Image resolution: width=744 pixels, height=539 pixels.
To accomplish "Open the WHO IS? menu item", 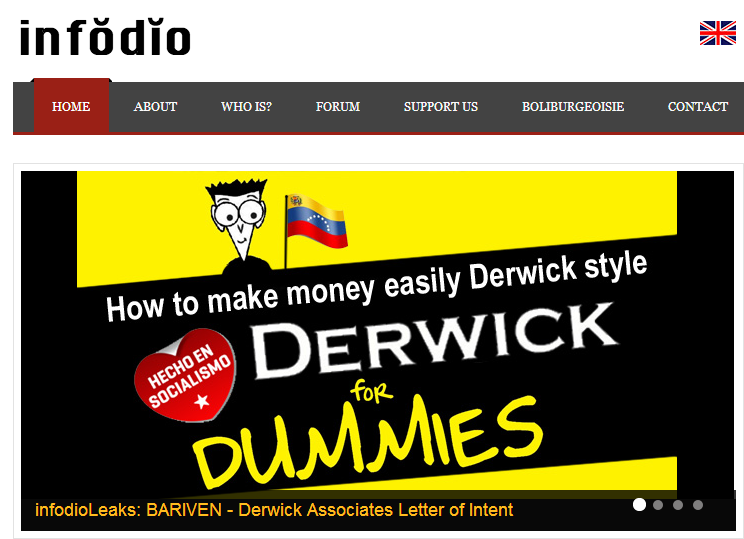I will coord(246,107).
